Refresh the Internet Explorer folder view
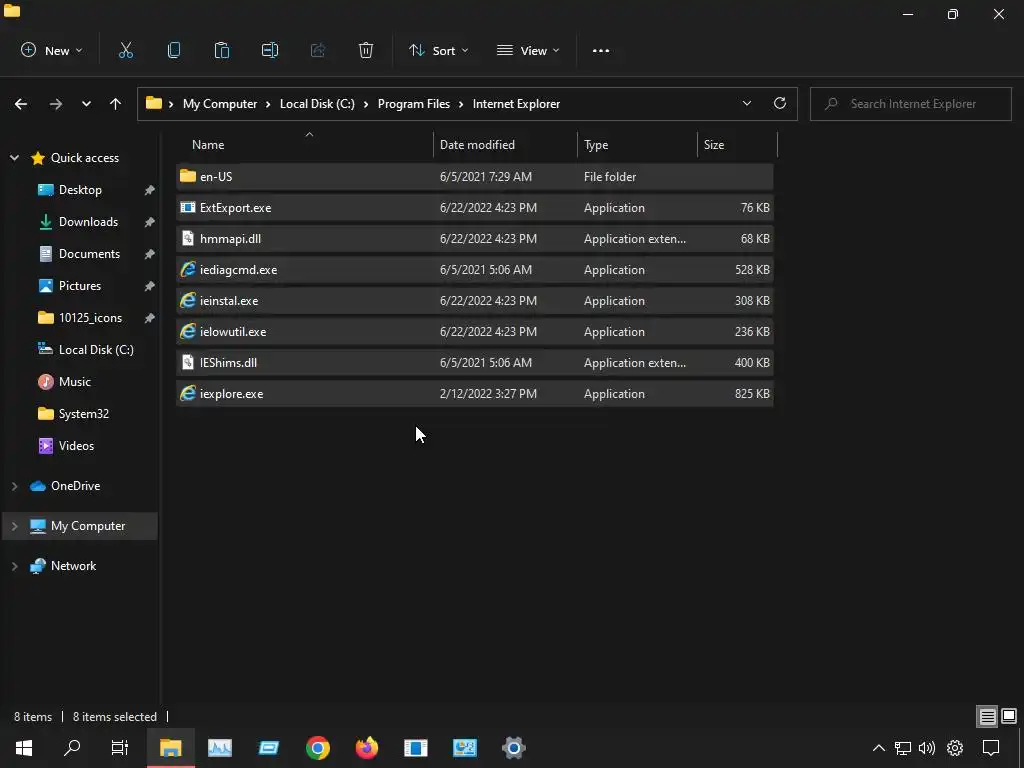The width and height of the screenshot is (1024, 768). [780, 103]
